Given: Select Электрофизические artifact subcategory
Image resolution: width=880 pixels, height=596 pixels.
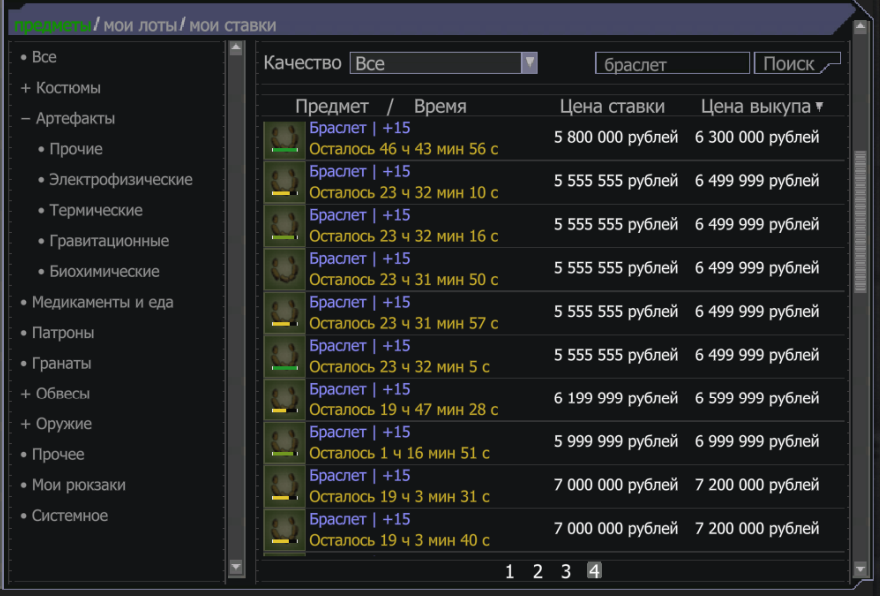Looking at the screenshot, I should click(x=121, y=180).
